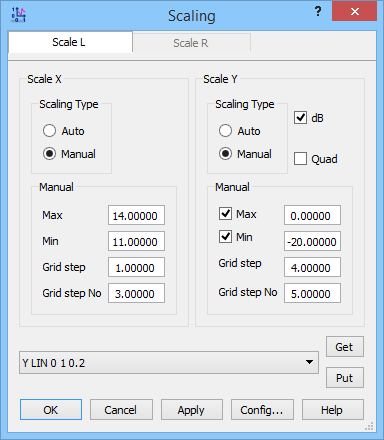Click the Scale X Grid step No field

136,293
